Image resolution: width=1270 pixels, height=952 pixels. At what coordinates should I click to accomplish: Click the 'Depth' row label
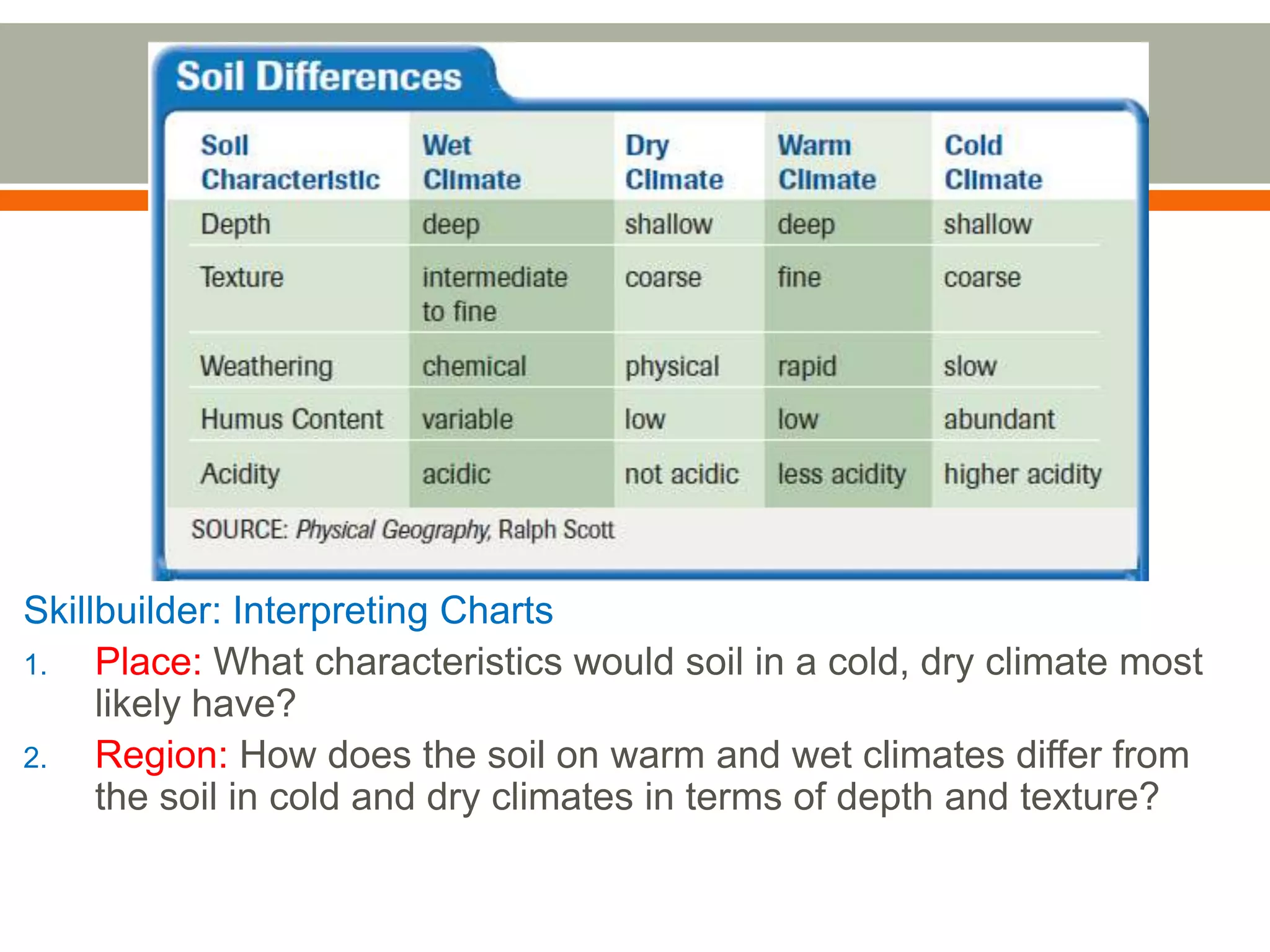coord(236,224)
